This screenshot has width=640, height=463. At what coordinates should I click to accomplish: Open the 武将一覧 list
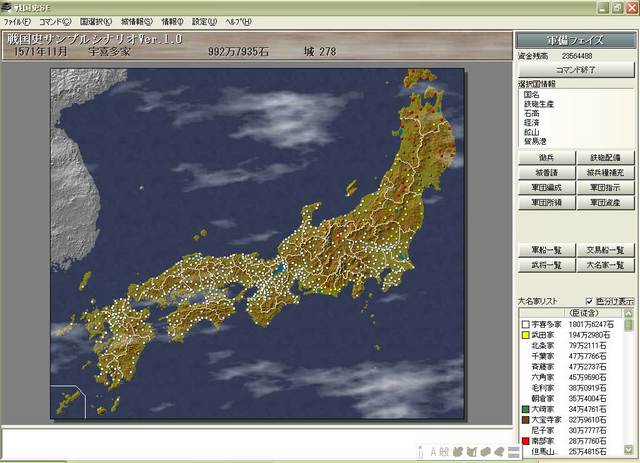pyautogui.click(x=547, y=265)
